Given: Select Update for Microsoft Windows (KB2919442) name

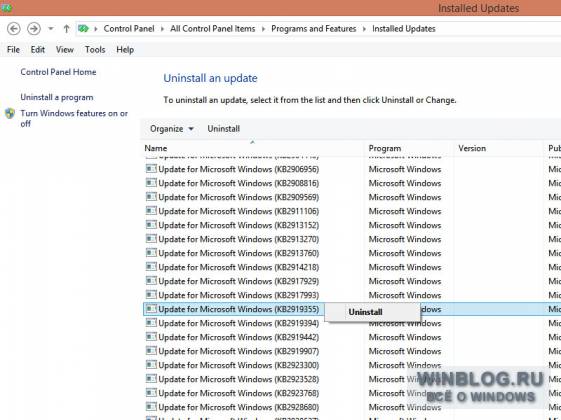Looking at the screenshot, I should tap(239, 337).
